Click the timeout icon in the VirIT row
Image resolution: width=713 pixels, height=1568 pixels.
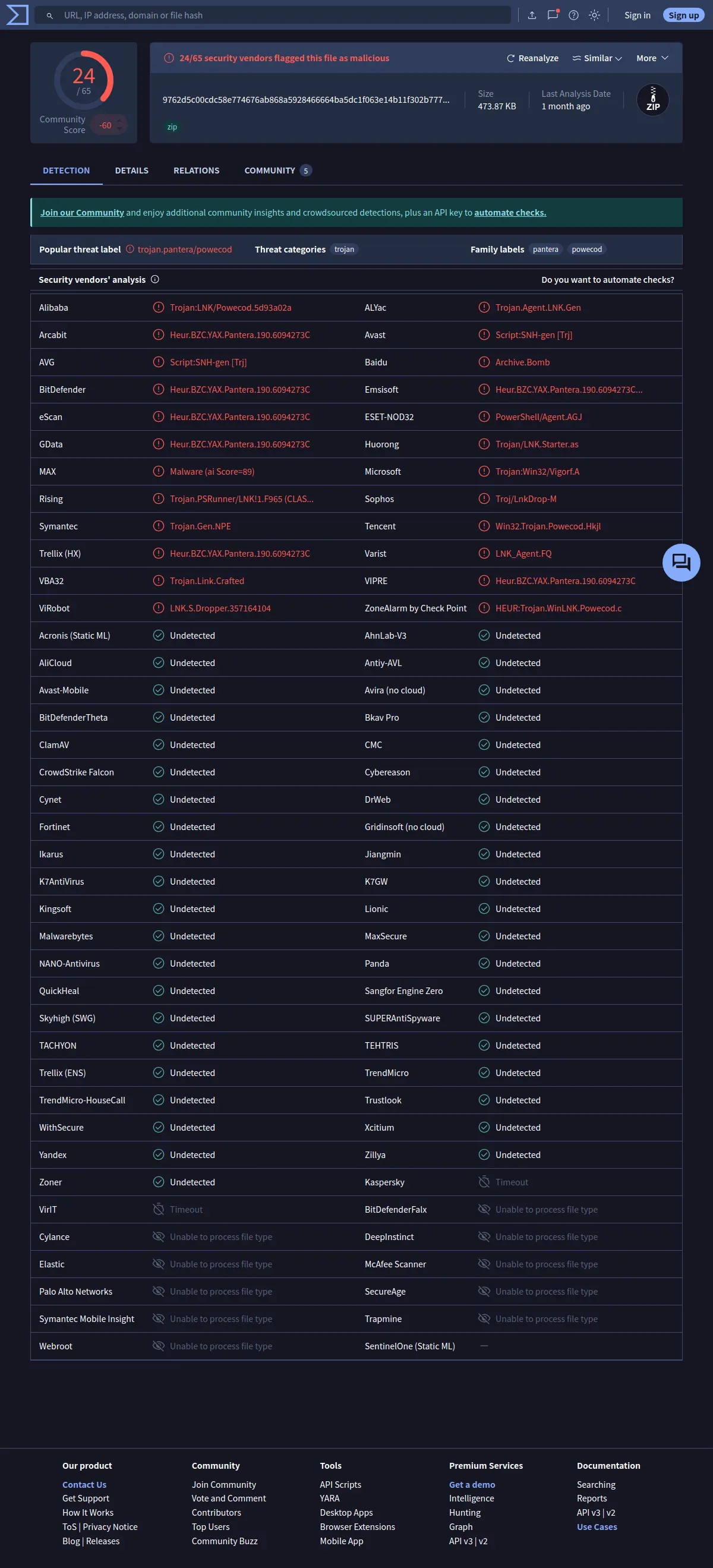[158, 1209]
